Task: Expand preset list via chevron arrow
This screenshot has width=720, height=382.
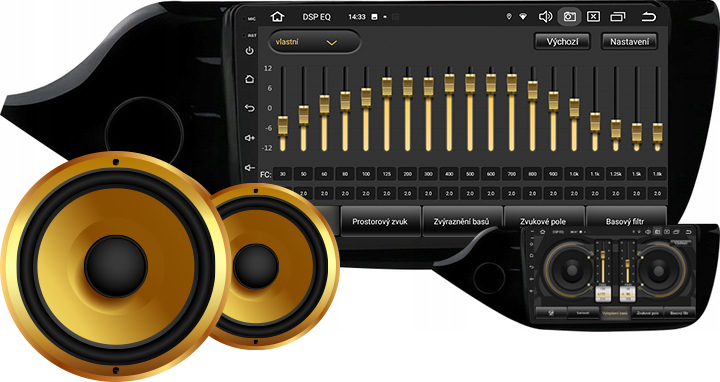Action: pos(332,43)
